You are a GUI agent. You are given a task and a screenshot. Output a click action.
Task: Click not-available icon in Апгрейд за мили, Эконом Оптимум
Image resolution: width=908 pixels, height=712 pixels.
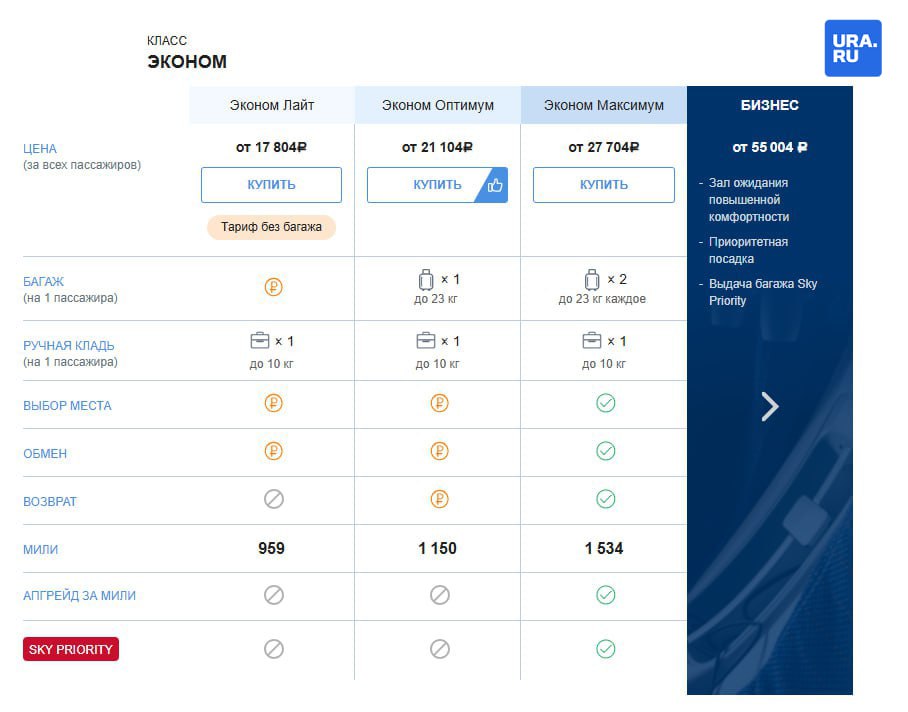[440, 595]
